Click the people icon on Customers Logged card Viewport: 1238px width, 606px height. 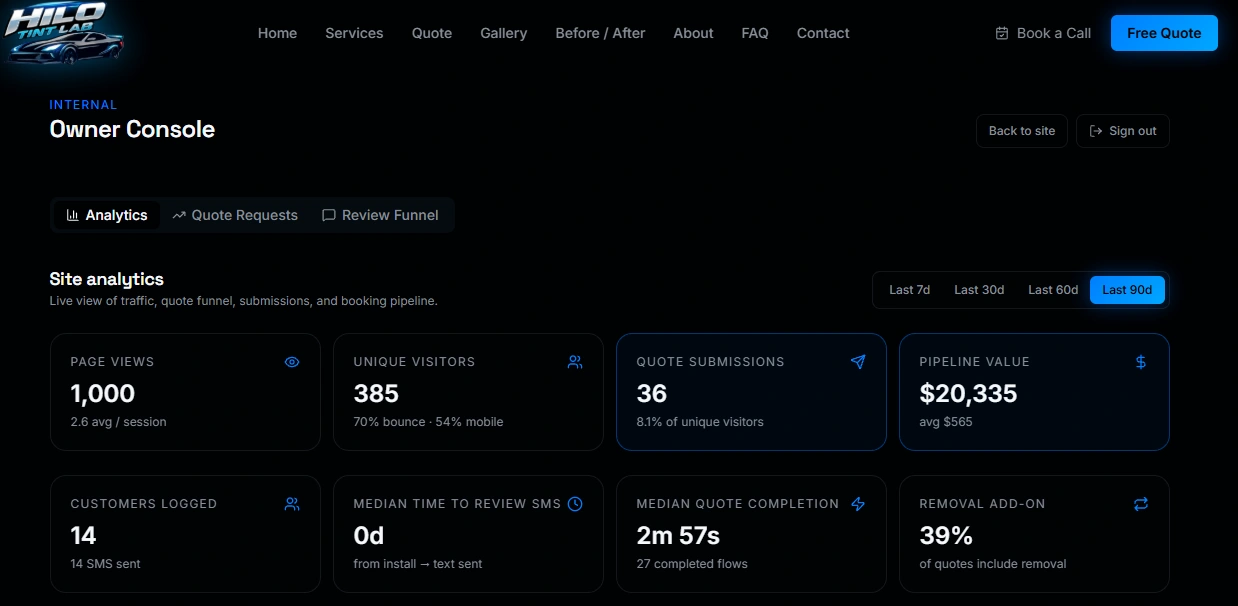[292, 504]
